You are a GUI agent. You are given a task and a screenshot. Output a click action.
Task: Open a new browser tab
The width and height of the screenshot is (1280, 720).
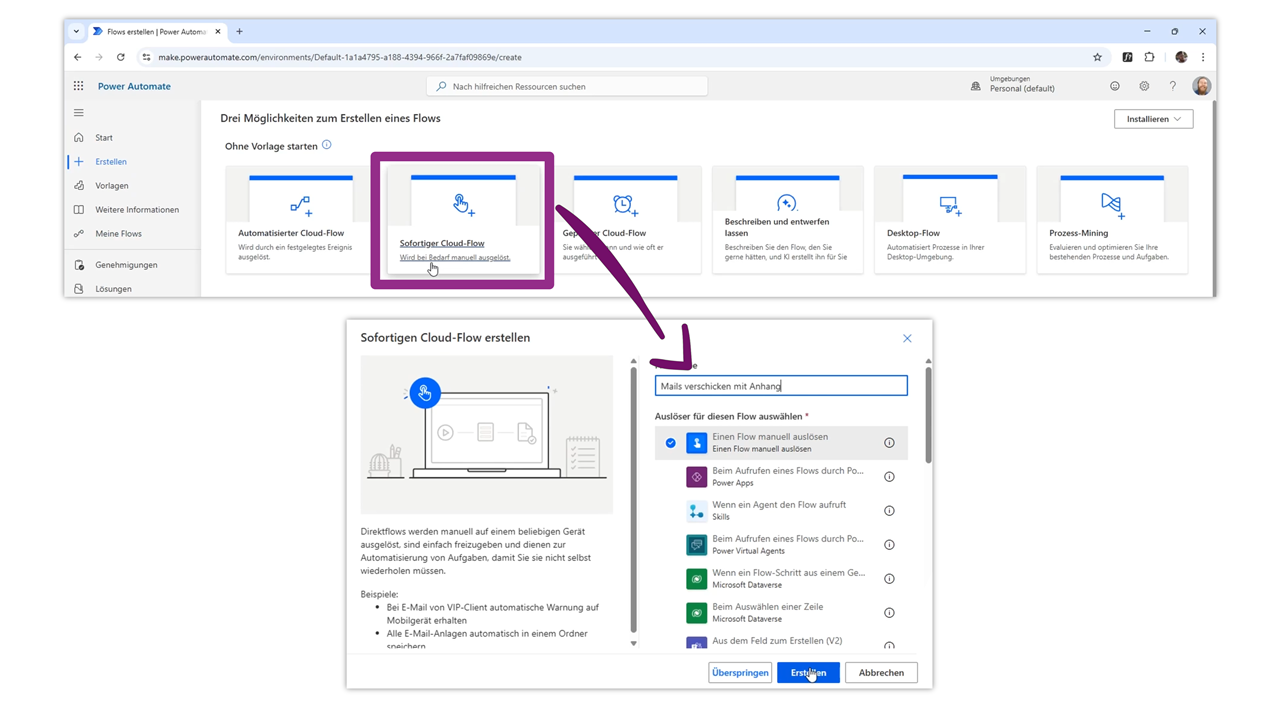pyautogui.click(x=239, y=31)
